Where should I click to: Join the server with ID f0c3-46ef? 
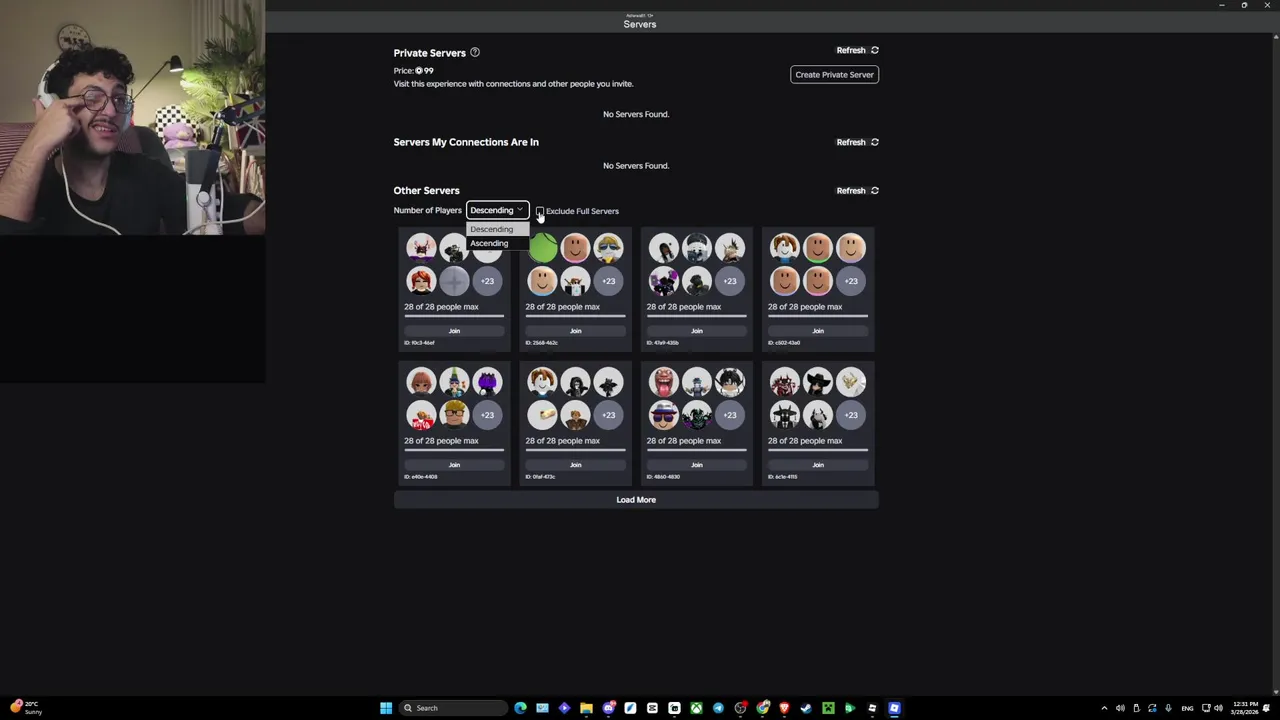click(x=454, y=331)
